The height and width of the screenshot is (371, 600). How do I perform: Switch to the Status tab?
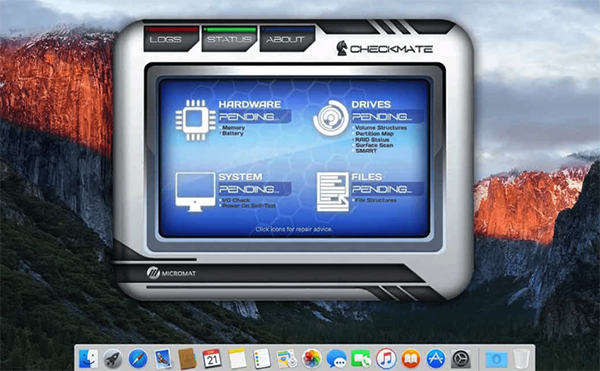click(x=229, y=39)
